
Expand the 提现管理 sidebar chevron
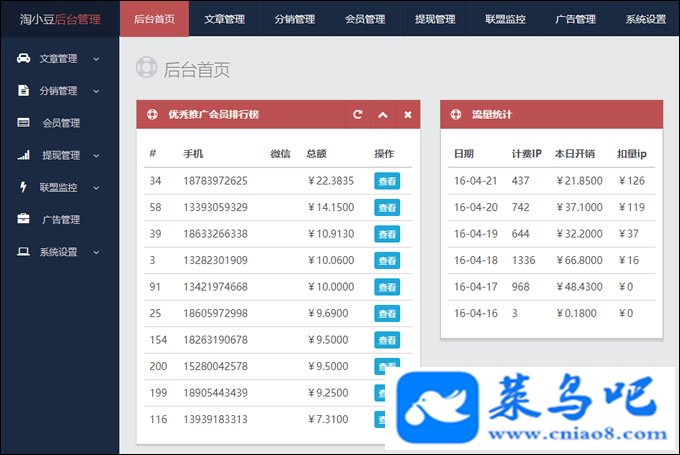[x=96, y=156]
